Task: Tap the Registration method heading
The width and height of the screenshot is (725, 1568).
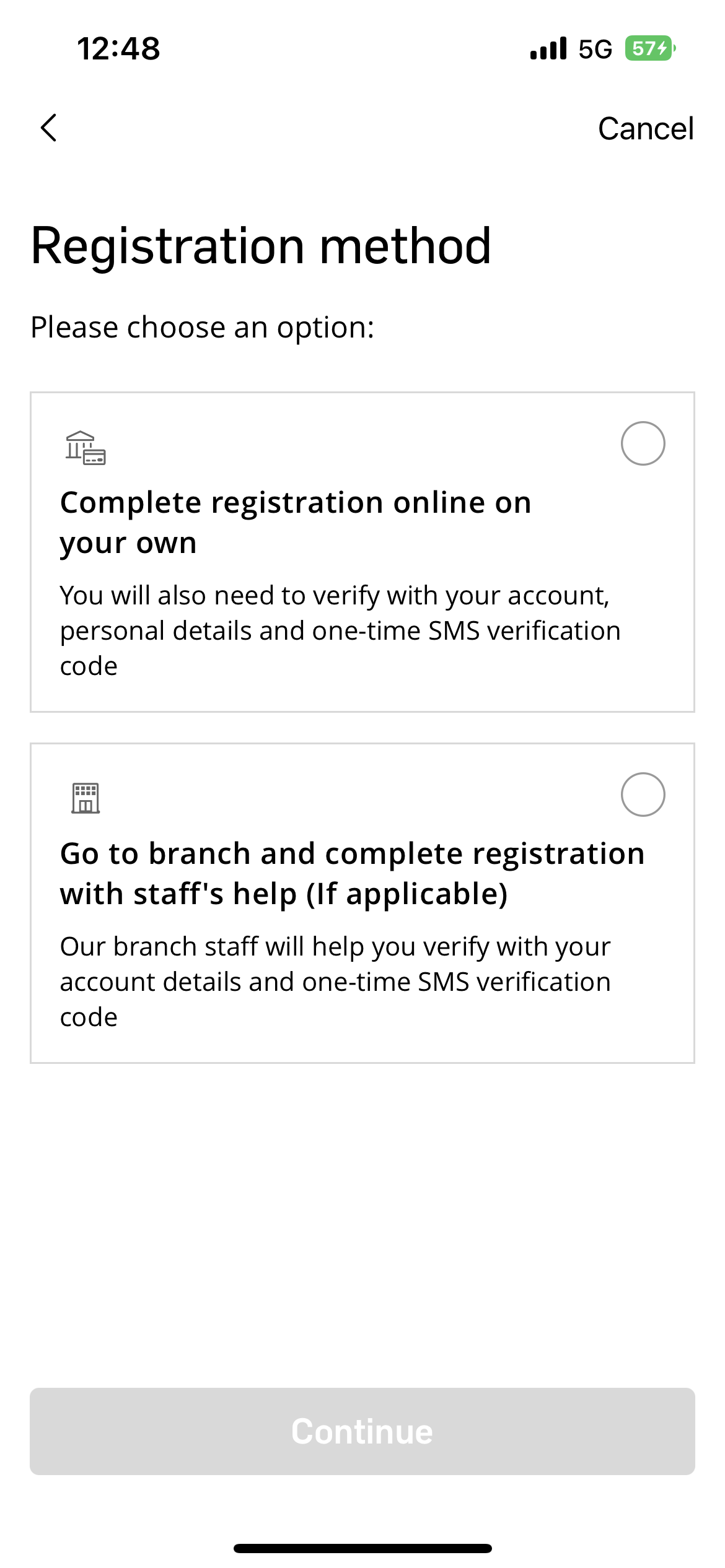Action: 261,246
